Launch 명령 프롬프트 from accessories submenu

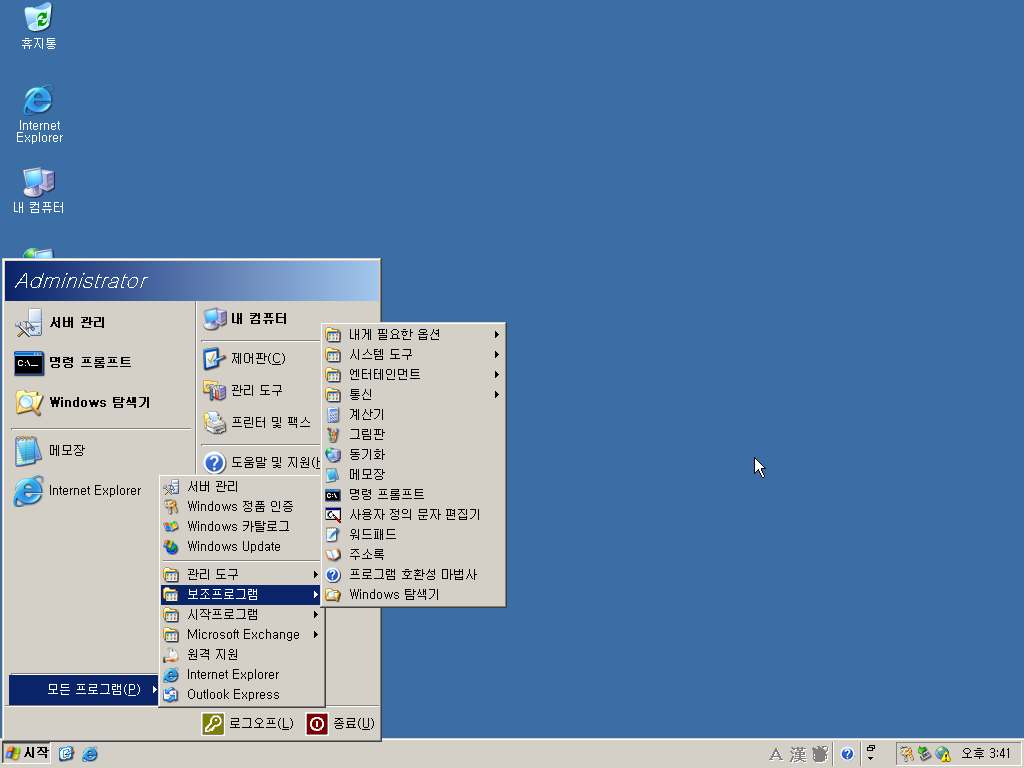[413, 494]
